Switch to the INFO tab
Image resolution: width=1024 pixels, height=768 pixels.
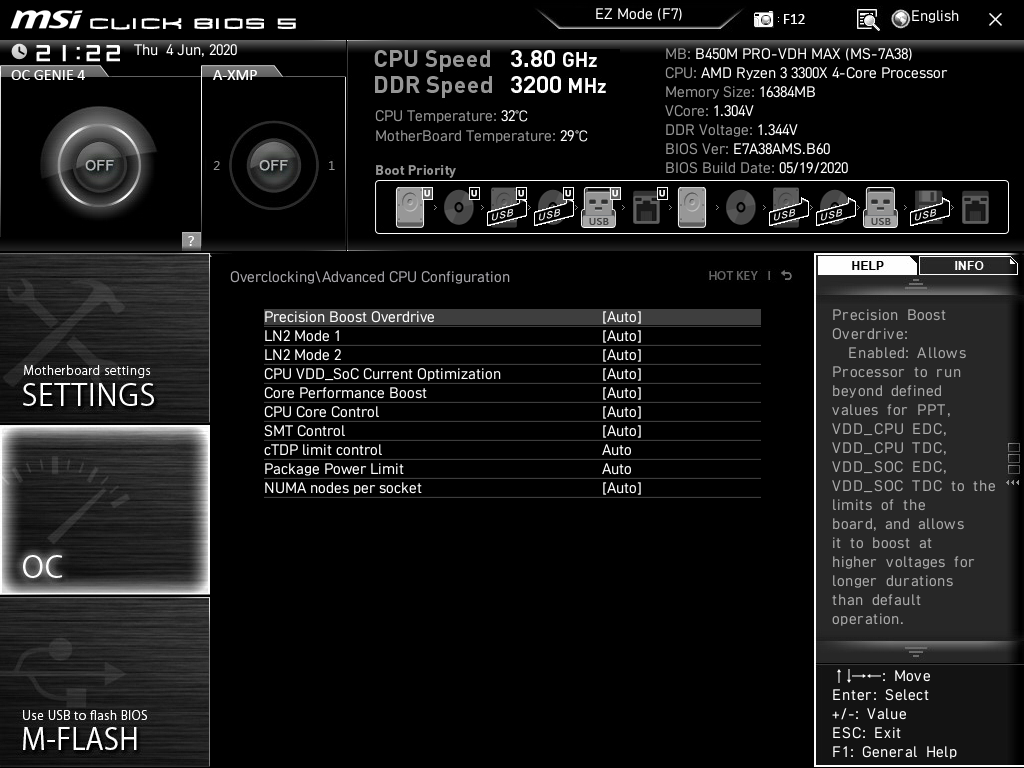point(968,266)
